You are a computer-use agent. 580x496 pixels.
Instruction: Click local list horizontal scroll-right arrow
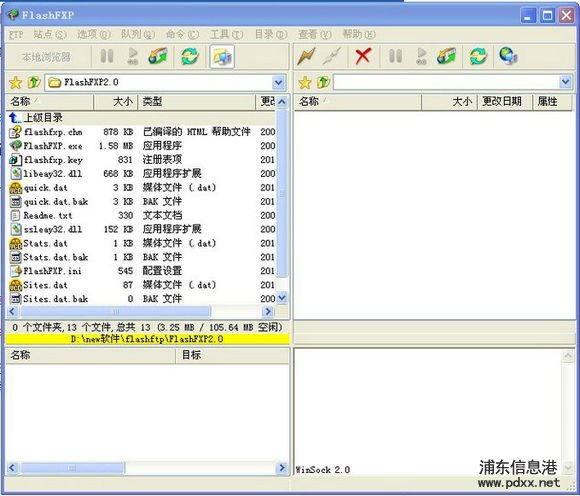pos(268,312)
